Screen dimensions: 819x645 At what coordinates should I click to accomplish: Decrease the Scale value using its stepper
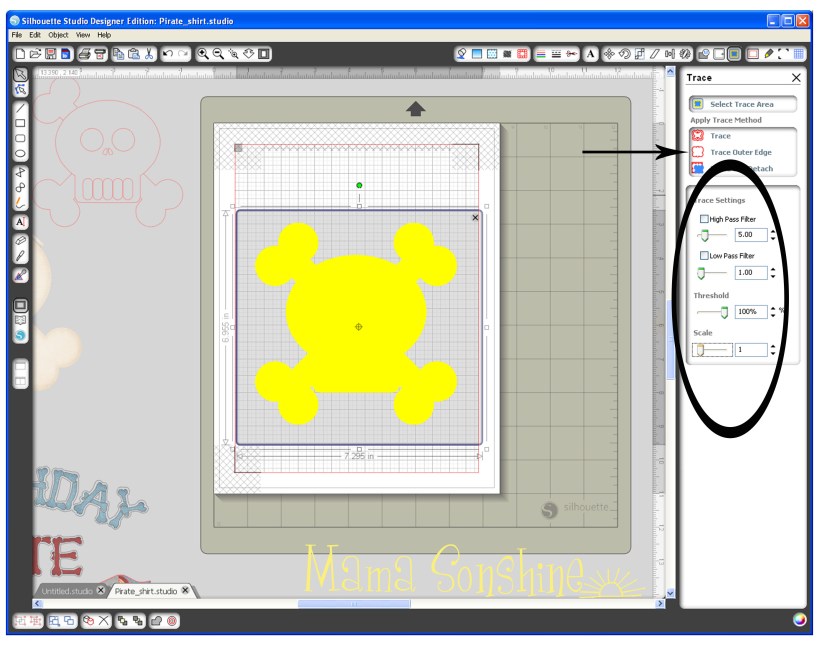click(x=773, y=353)
